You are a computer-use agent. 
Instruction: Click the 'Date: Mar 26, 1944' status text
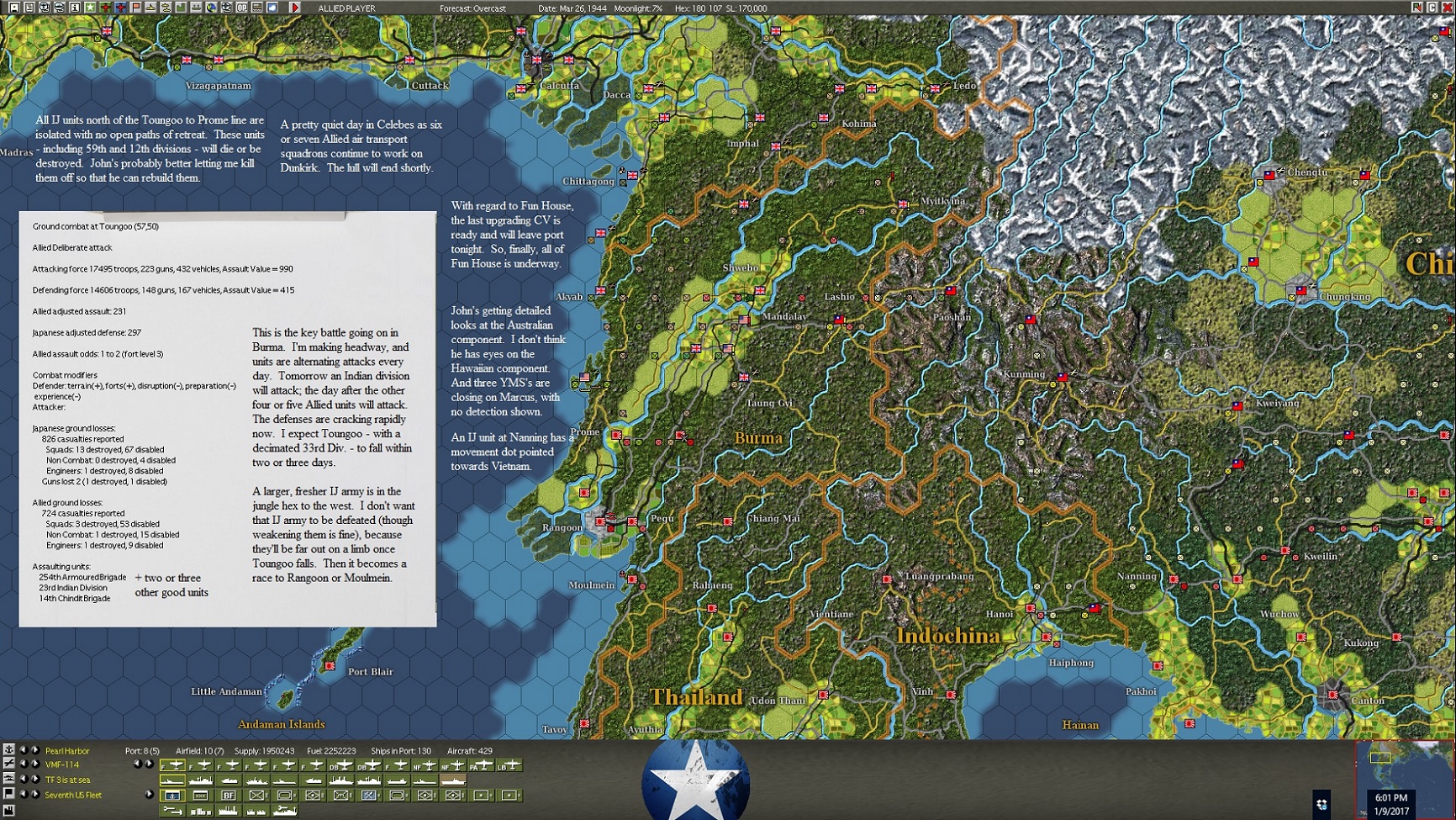[x=572, y=8]
